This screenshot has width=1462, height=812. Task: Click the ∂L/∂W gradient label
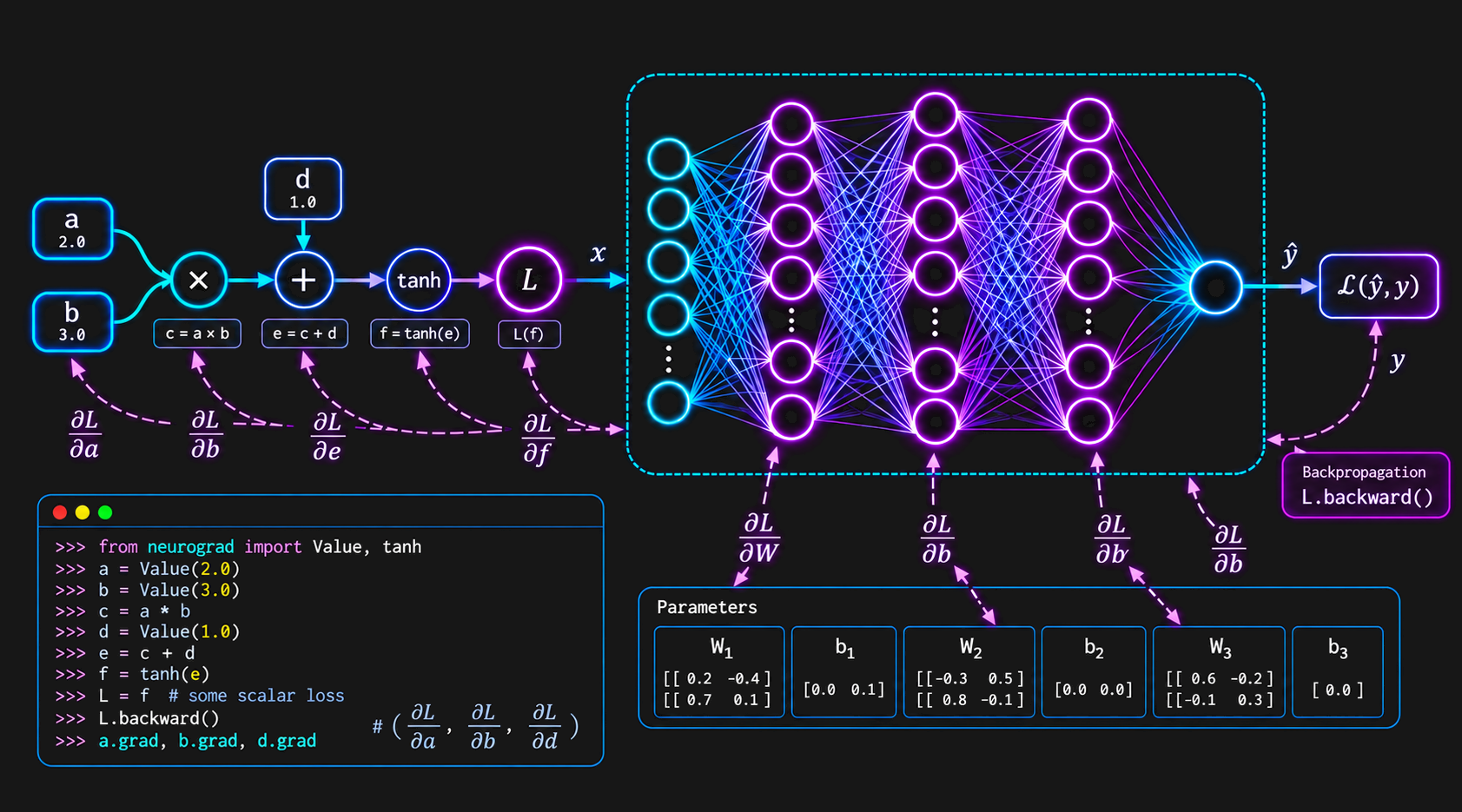[758, 538]
